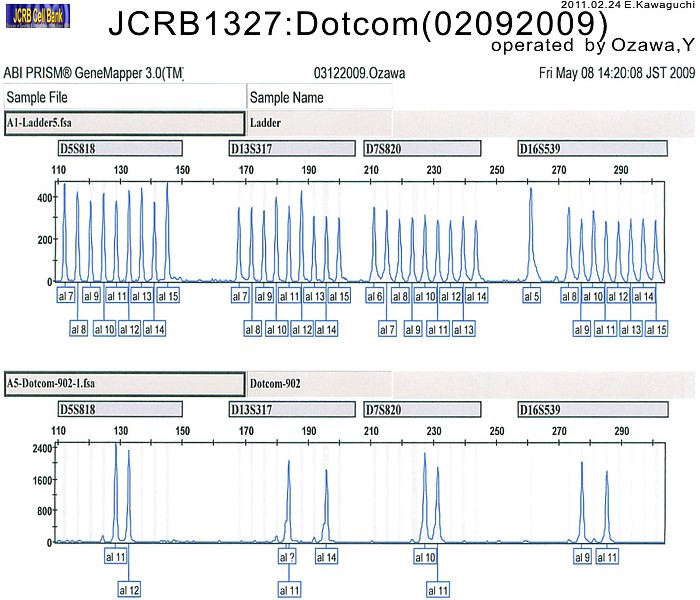Click the isolated allele 5 peak in Ladder D16S539
This screenshot has height=600, width=700.
click(531, 237)
